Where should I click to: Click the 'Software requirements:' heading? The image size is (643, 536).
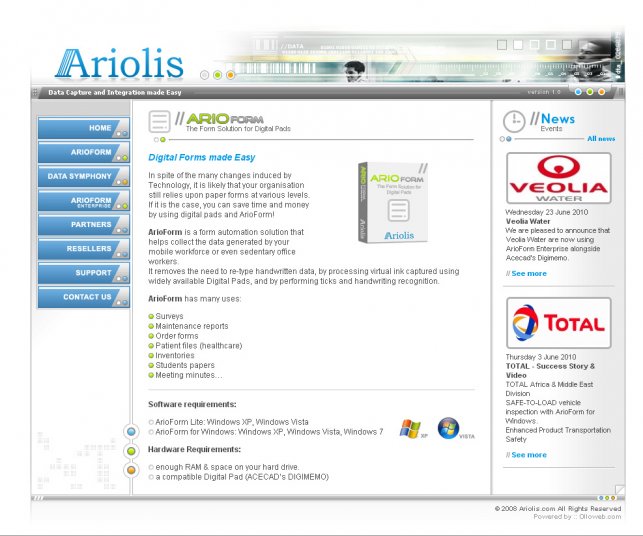pos(192,404)
